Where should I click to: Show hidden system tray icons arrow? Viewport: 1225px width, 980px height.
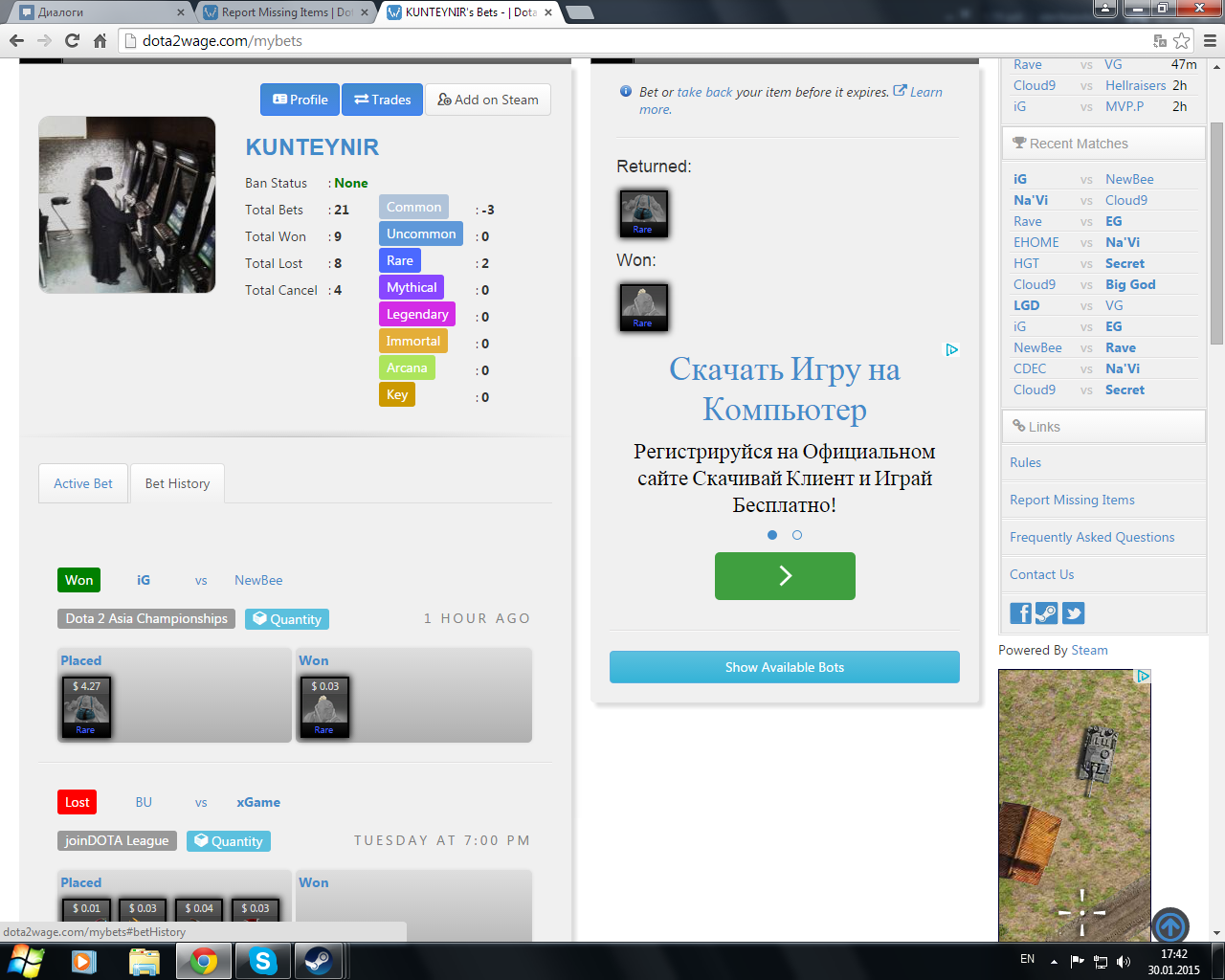pyautogui.click(x=1054, y=961)
